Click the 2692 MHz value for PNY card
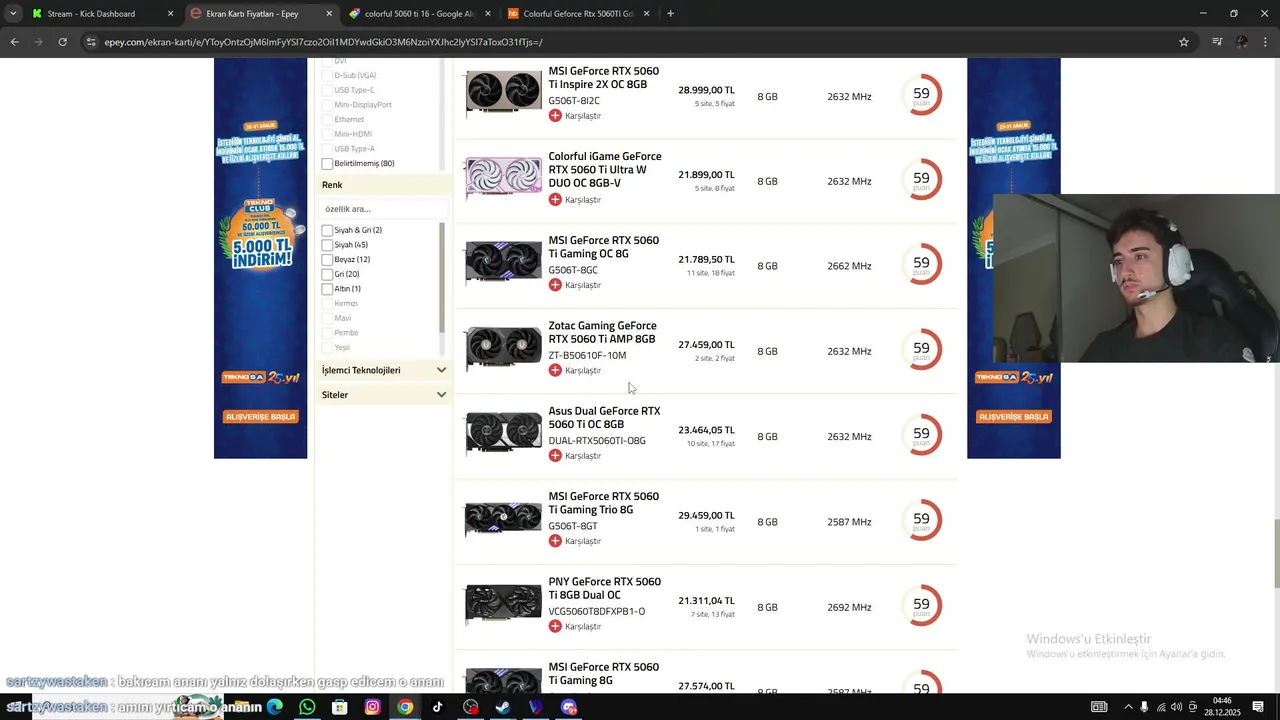 849,607
